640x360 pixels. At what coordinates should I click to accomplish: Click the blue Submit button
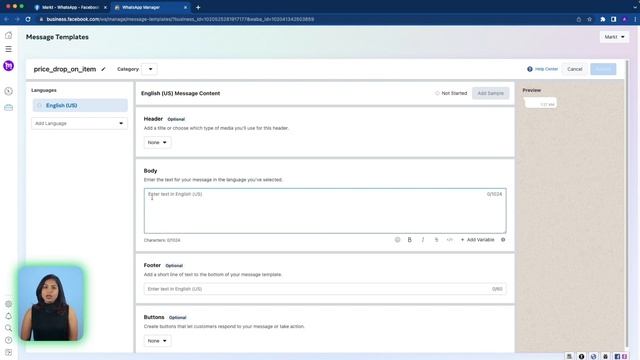603,69
